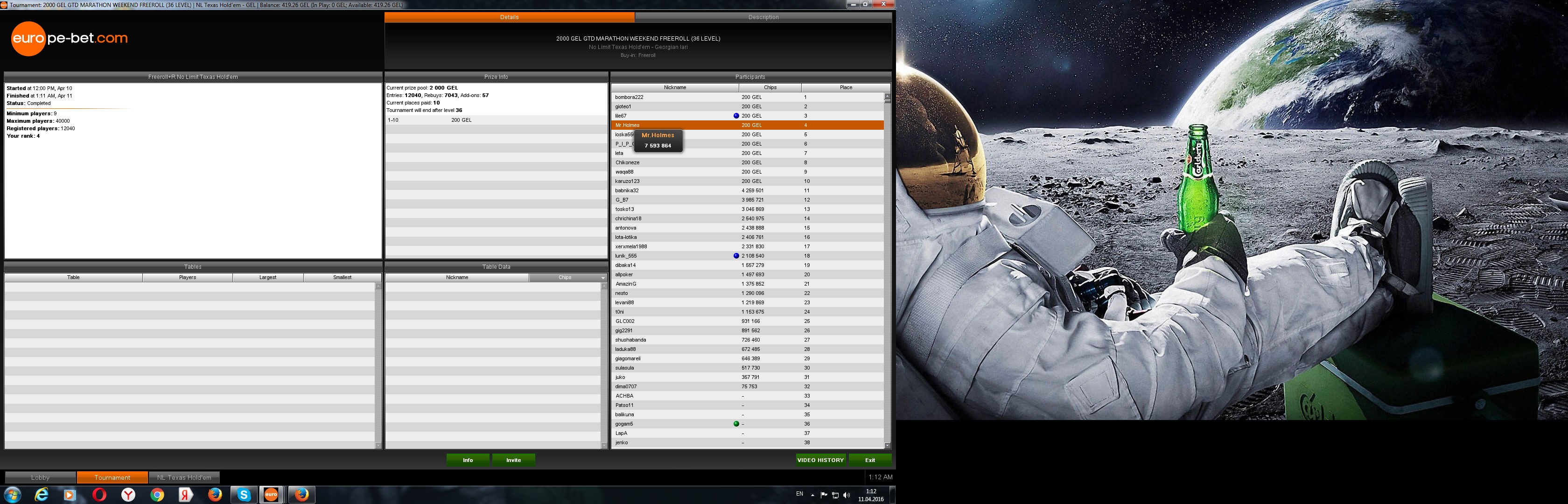Click the network connection tray icon

click(x=835, y=495)
